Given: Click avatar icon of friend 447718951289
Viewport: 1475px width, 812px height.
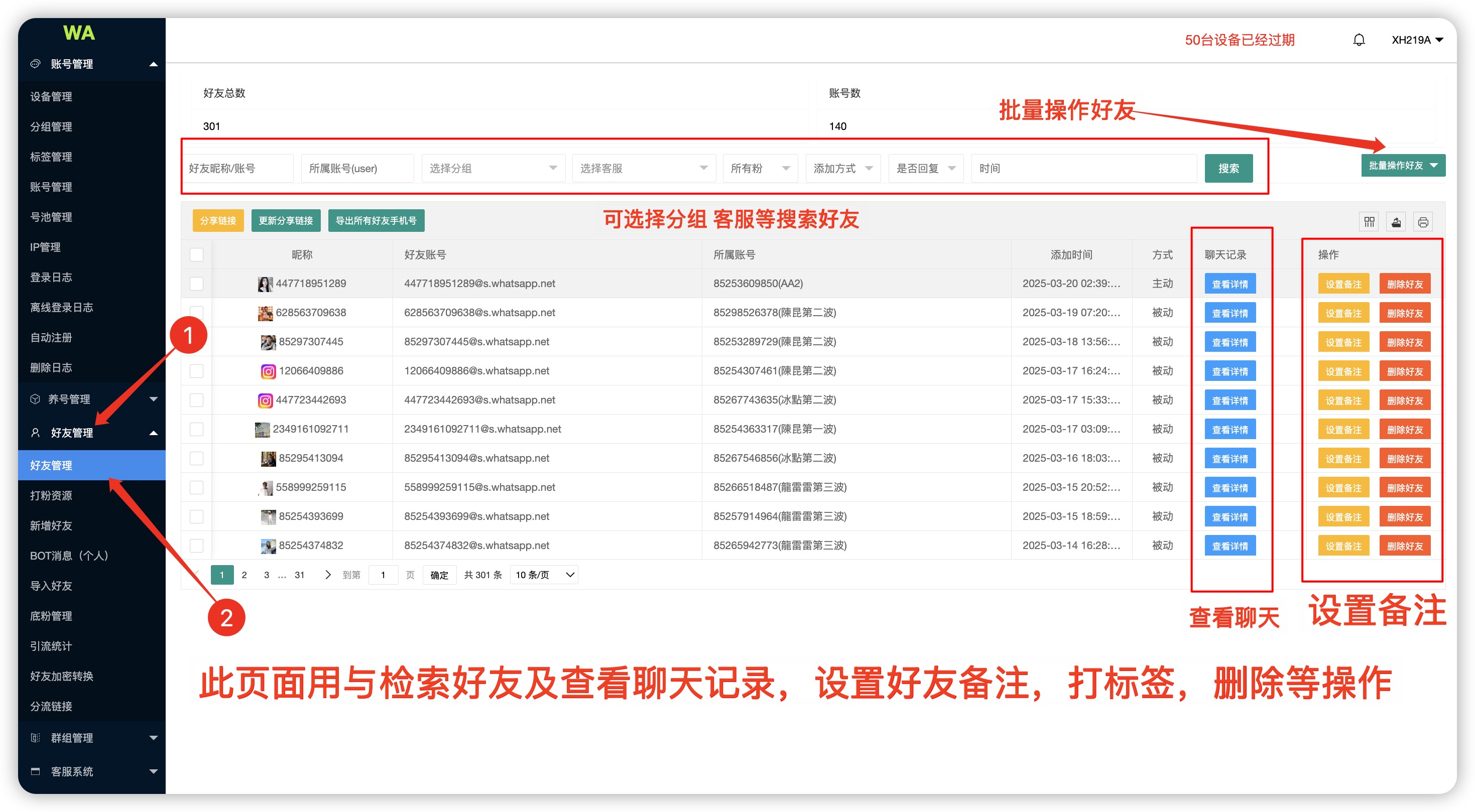Looking at the screenshot, I should (265, 284).
